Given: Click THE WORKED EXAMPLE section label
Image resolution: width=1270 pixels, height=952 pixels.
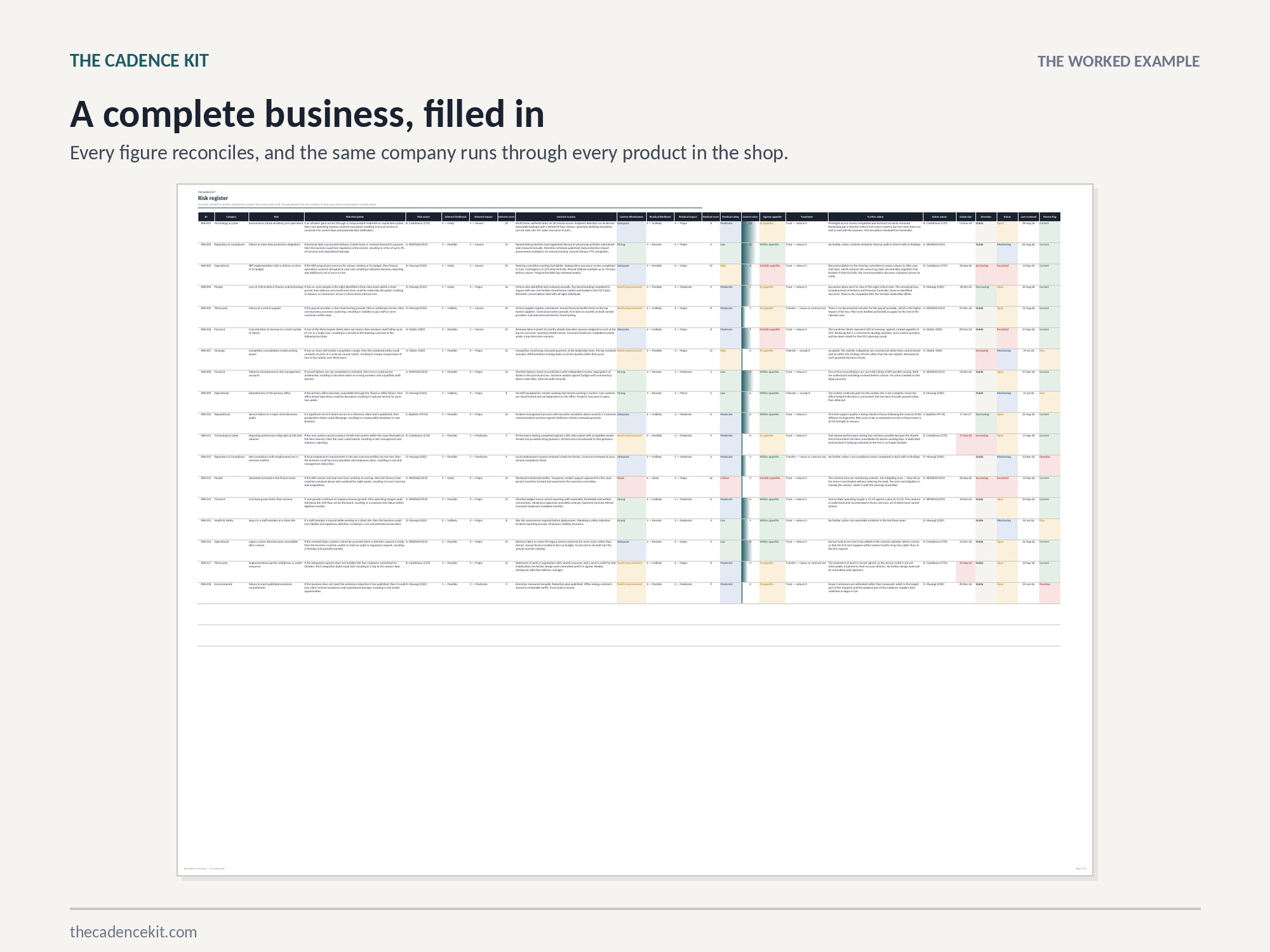Looking at the screenshot, I should pyautogui.click(x=1118, y=62).
